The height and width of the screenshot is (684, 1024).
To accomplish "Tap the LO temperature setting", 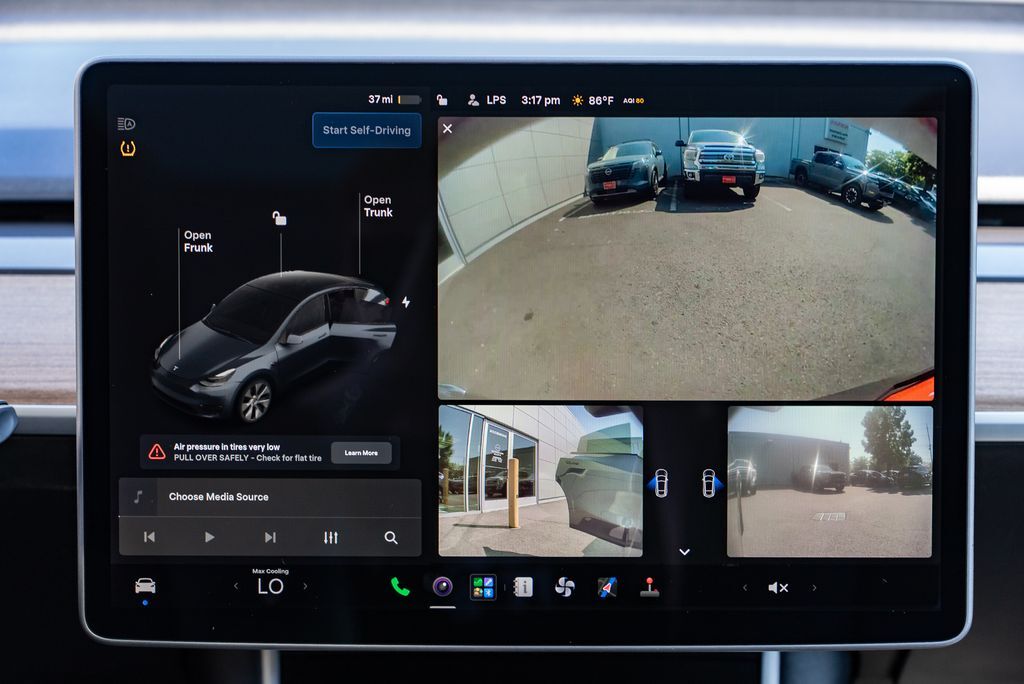I will (x=270, y=587).
